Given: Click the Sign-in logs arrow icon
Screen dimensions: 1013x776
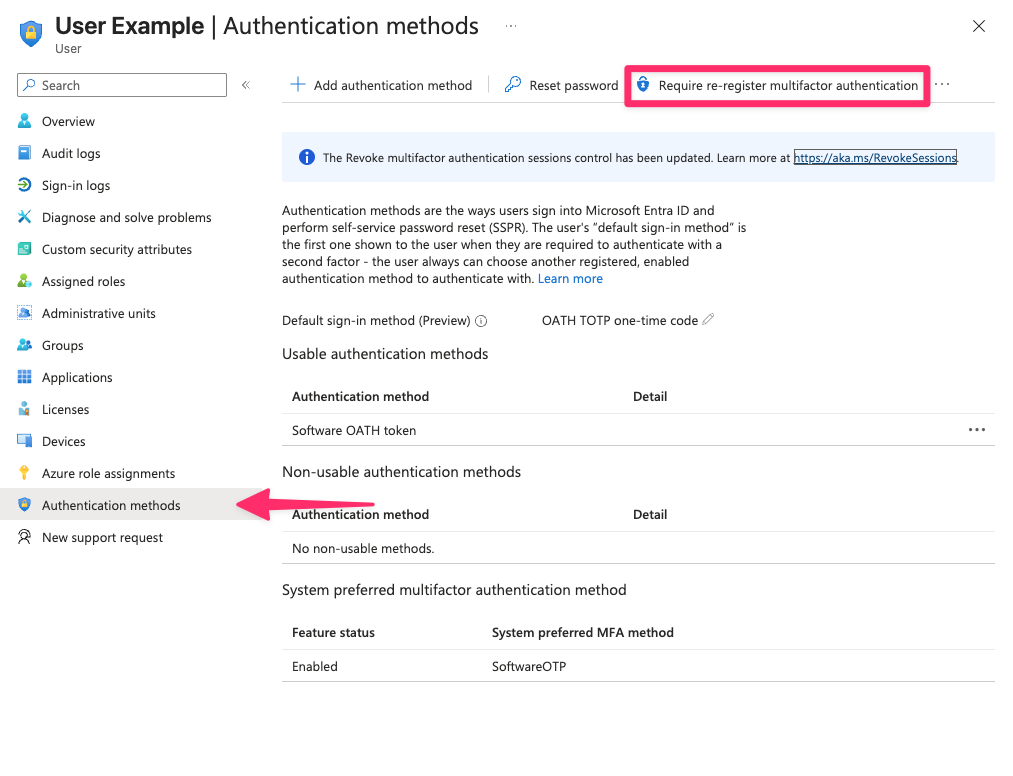Looking at the screenshot, I should 25,185.
